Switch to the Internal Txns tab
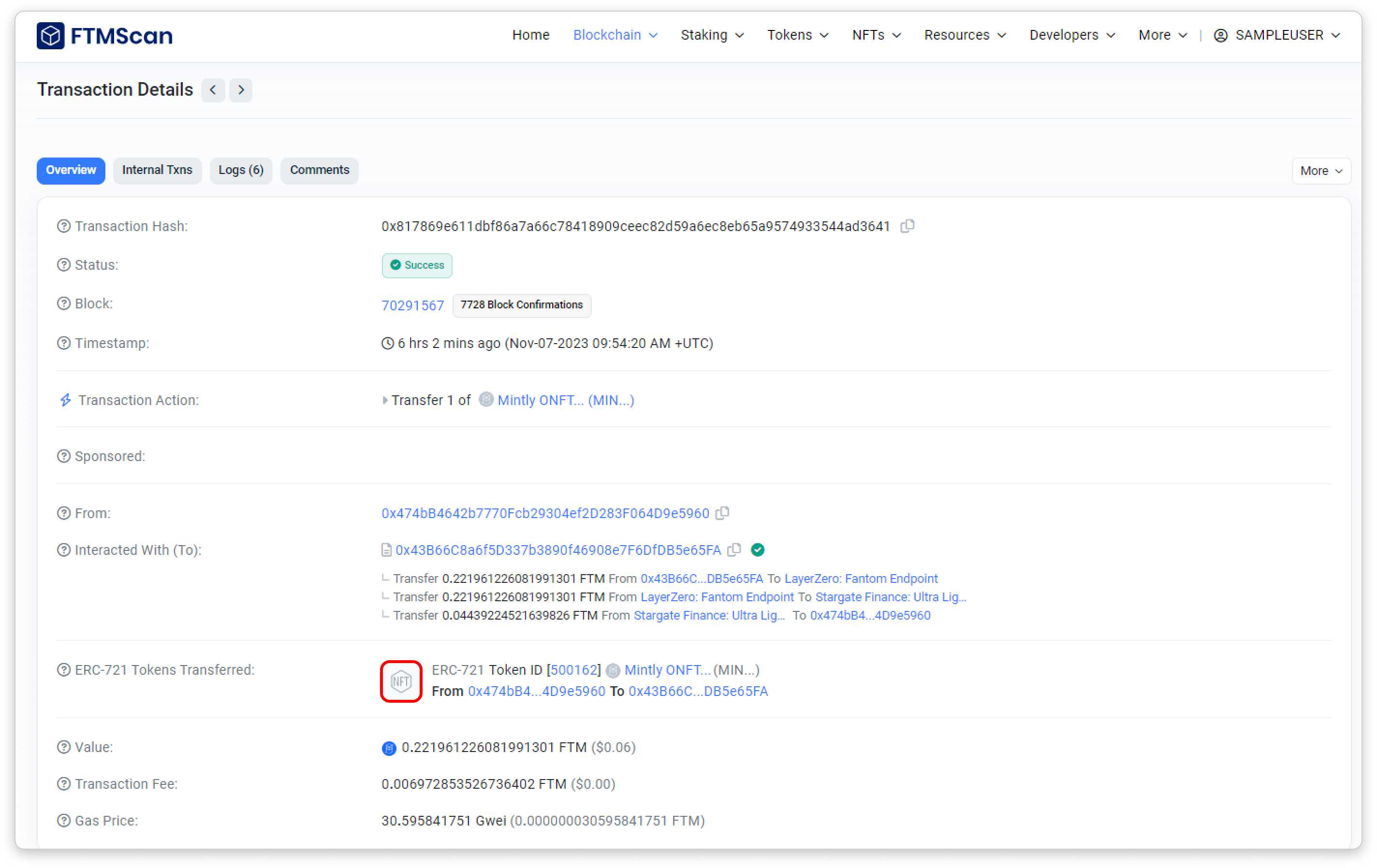1377x868 pixels. [157, 170]
